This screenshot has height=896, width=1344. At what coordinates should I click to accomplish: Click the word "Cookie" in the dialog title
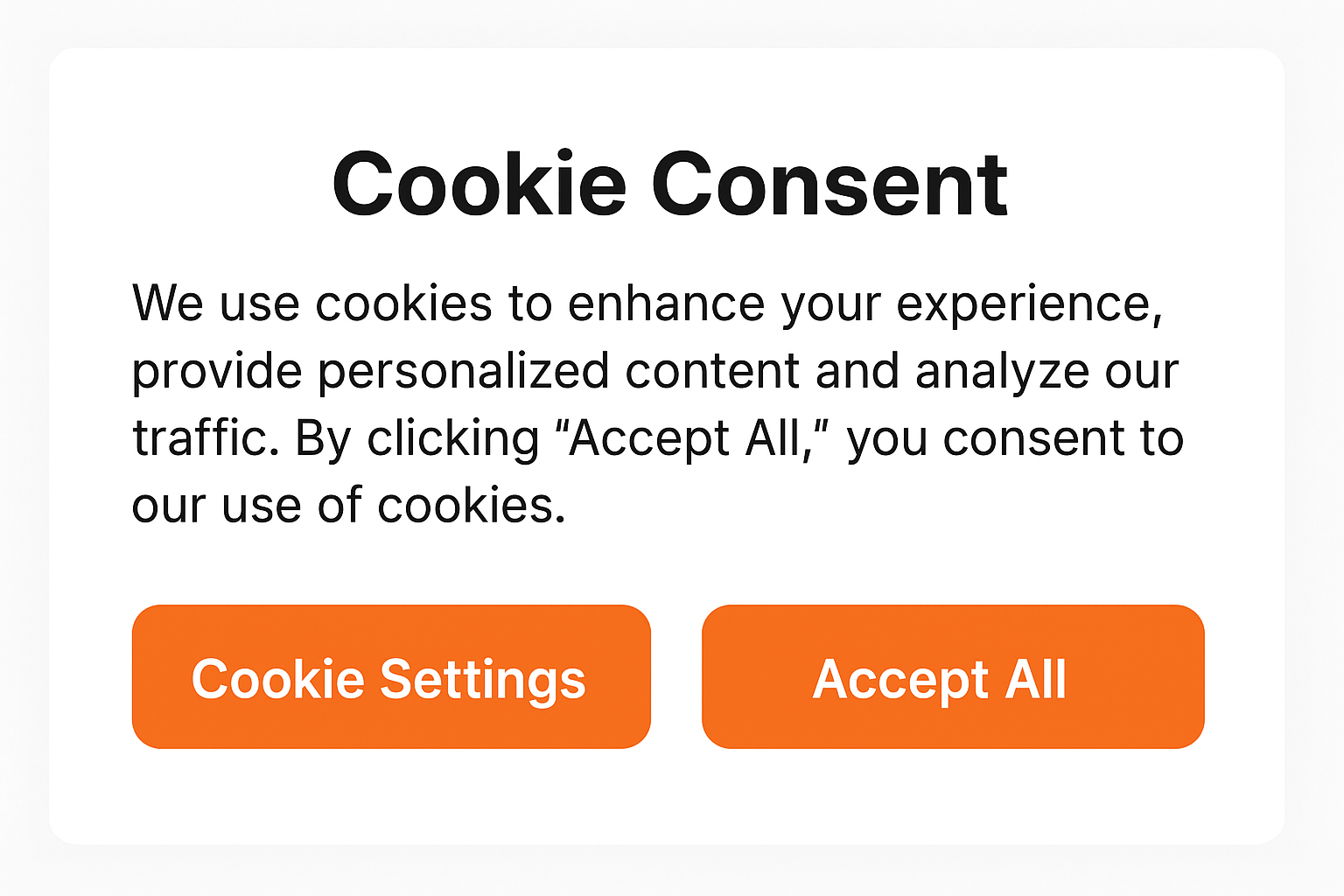(479, 185)
